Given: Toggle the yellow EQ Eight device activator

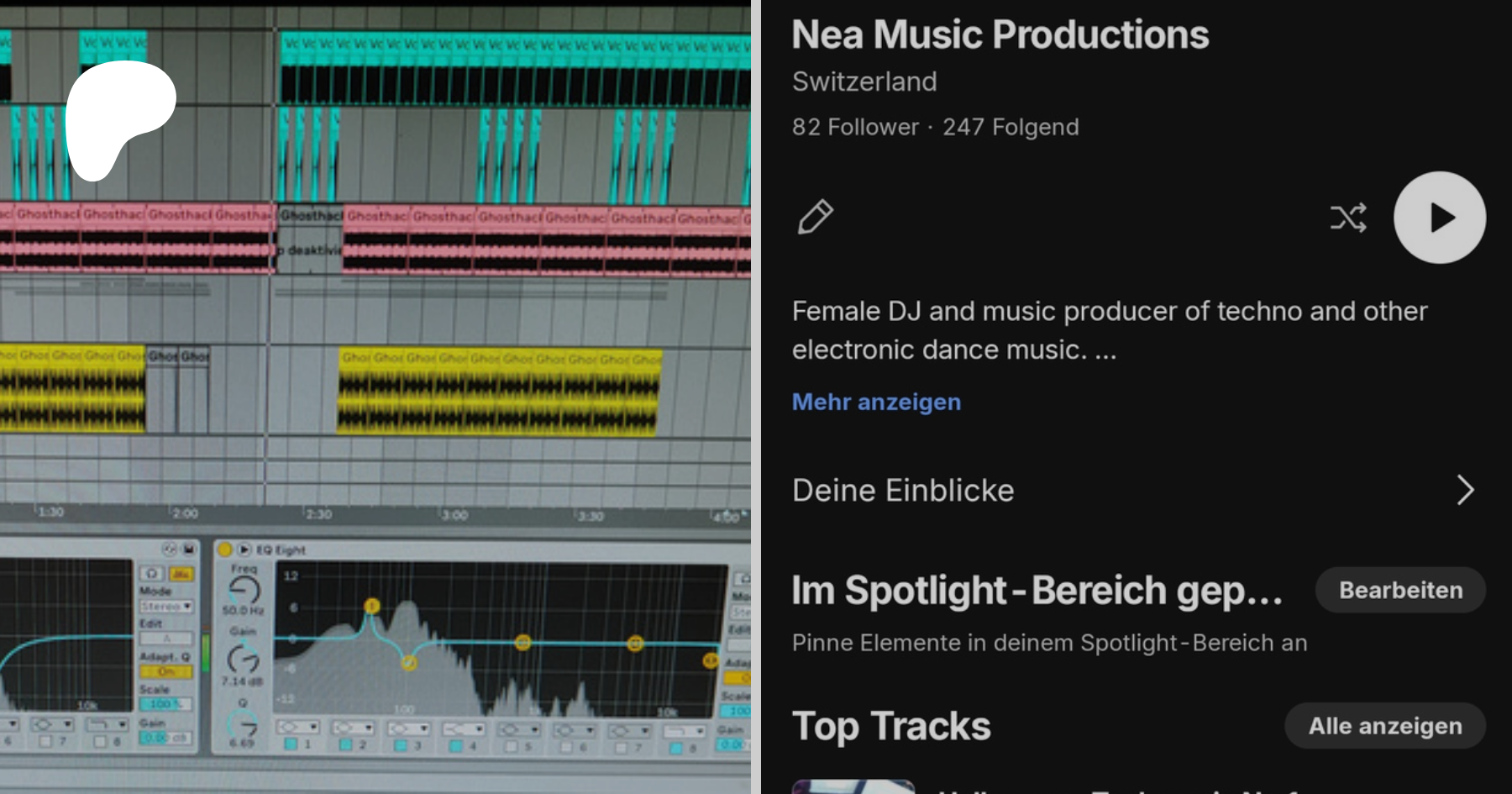Looking at the screenshot, I should click(x=224, y=549).
